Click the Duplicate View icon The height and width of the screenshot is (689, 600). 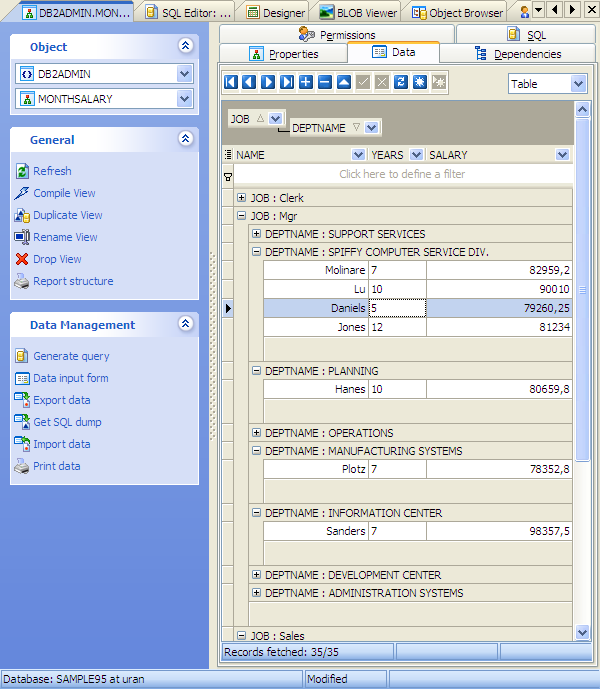22,215
